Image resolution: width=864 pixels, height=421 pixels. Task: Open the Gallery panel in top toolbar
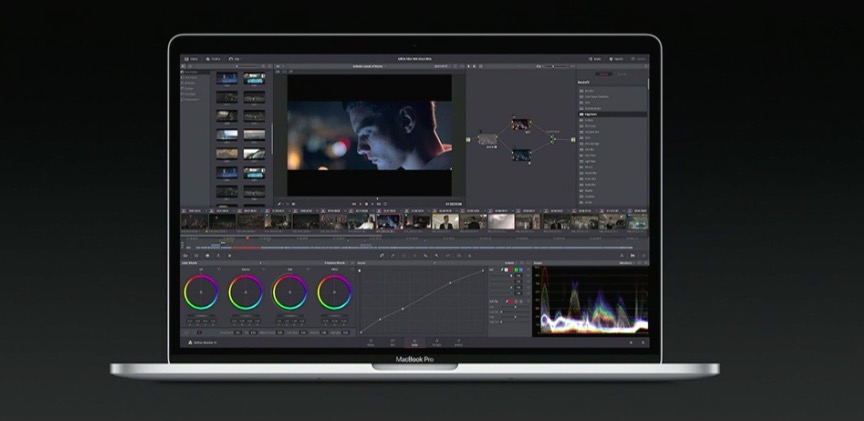tap(191, 59)
